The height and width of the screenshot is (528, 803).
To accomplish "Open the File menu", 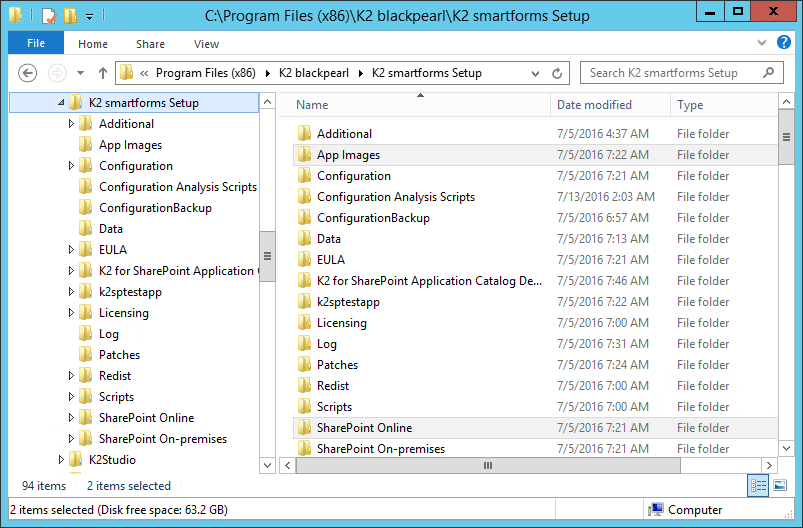I will click(36, 44).
